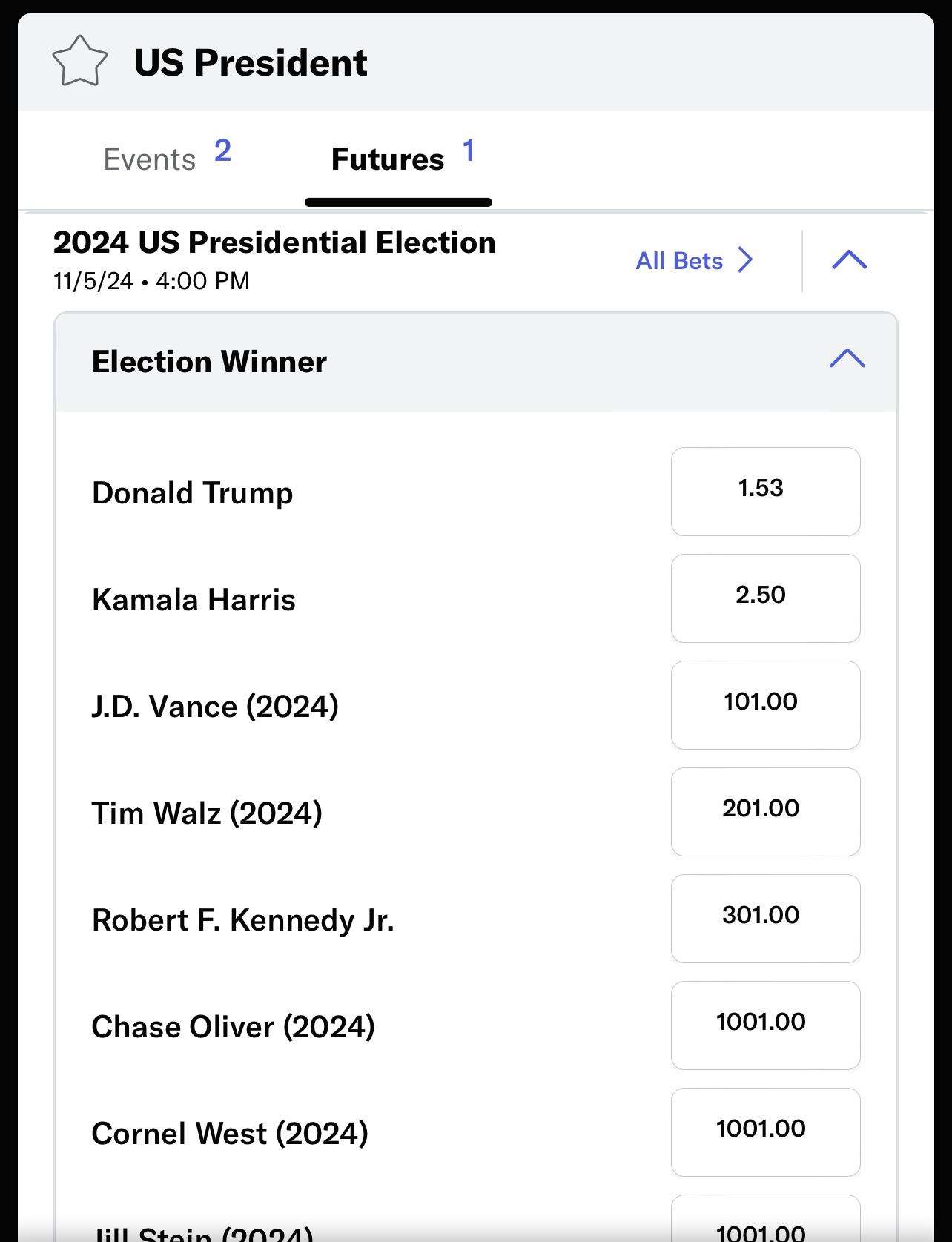Favorite US President with the star icon

(x=80, y=62)
